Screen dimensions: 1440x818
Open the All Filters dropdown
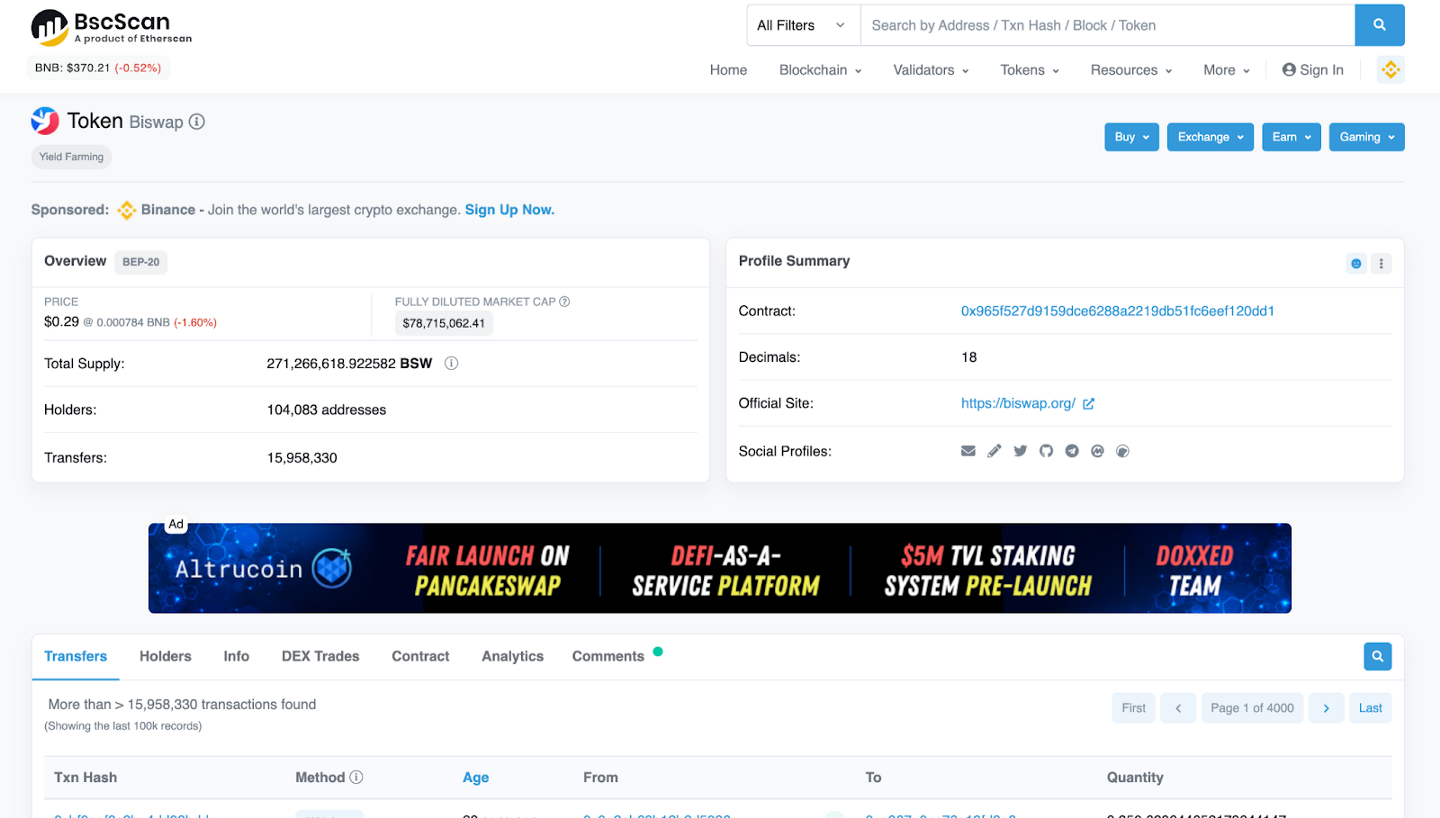click(x=803, y=25)
